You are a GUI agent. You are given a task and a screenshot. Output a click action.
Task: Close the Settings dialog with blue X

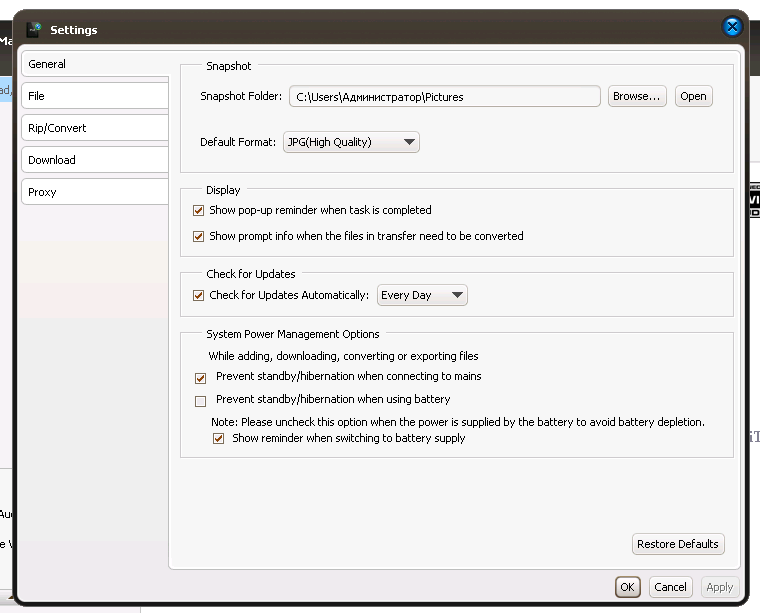[x=732, y=27]
